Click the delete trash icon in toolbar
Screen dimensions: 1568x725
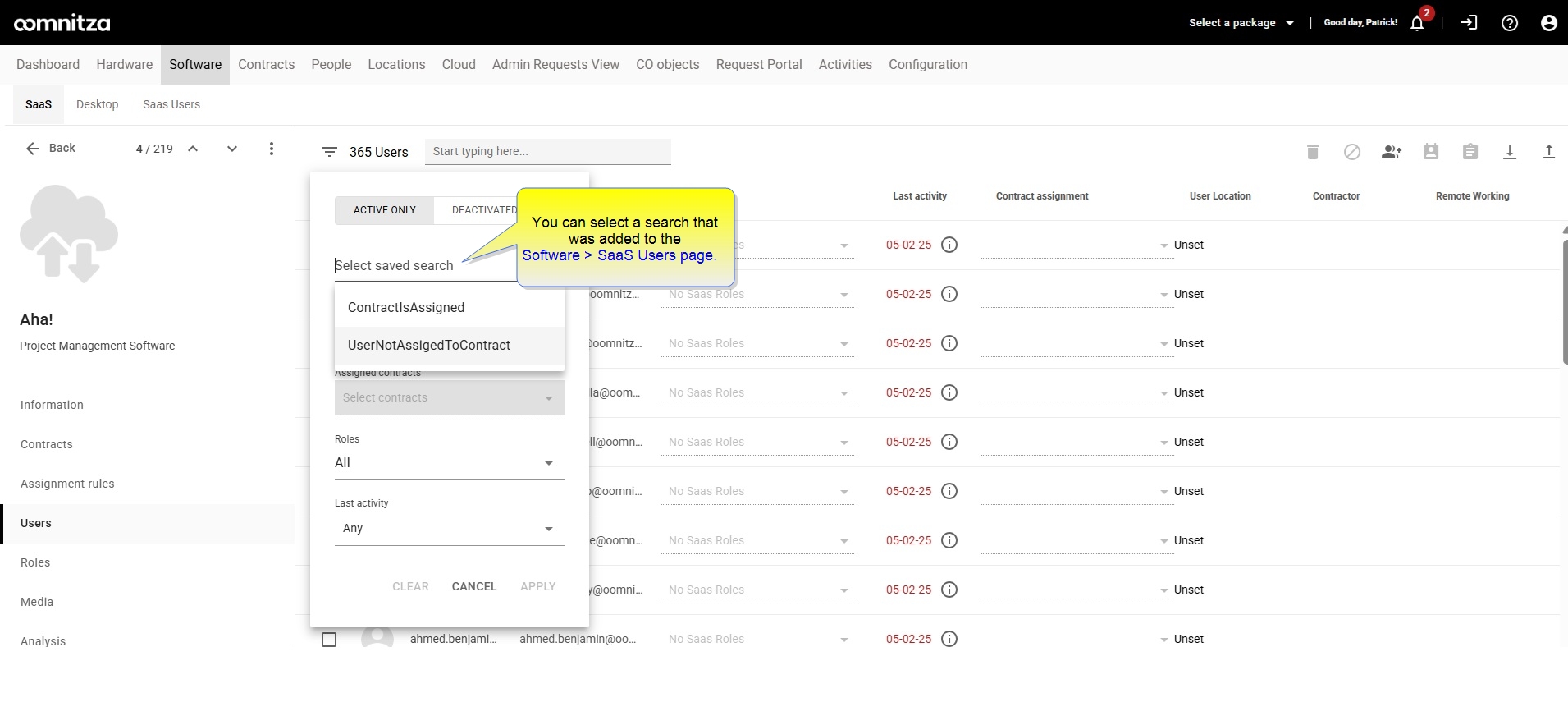tap(1313, 152)
